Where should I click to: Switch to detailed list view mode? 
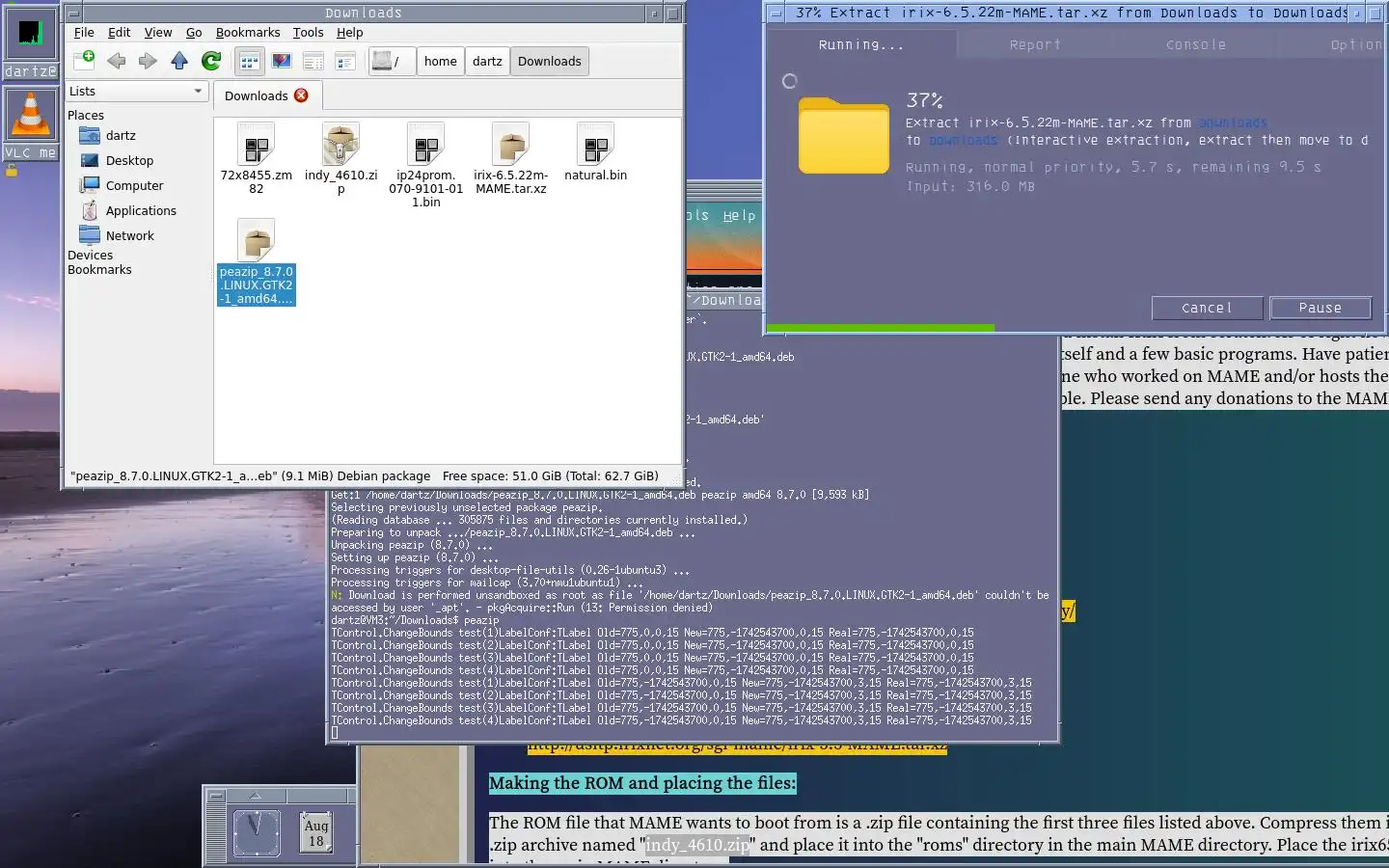pyautogui.click(x=345, y=61)
